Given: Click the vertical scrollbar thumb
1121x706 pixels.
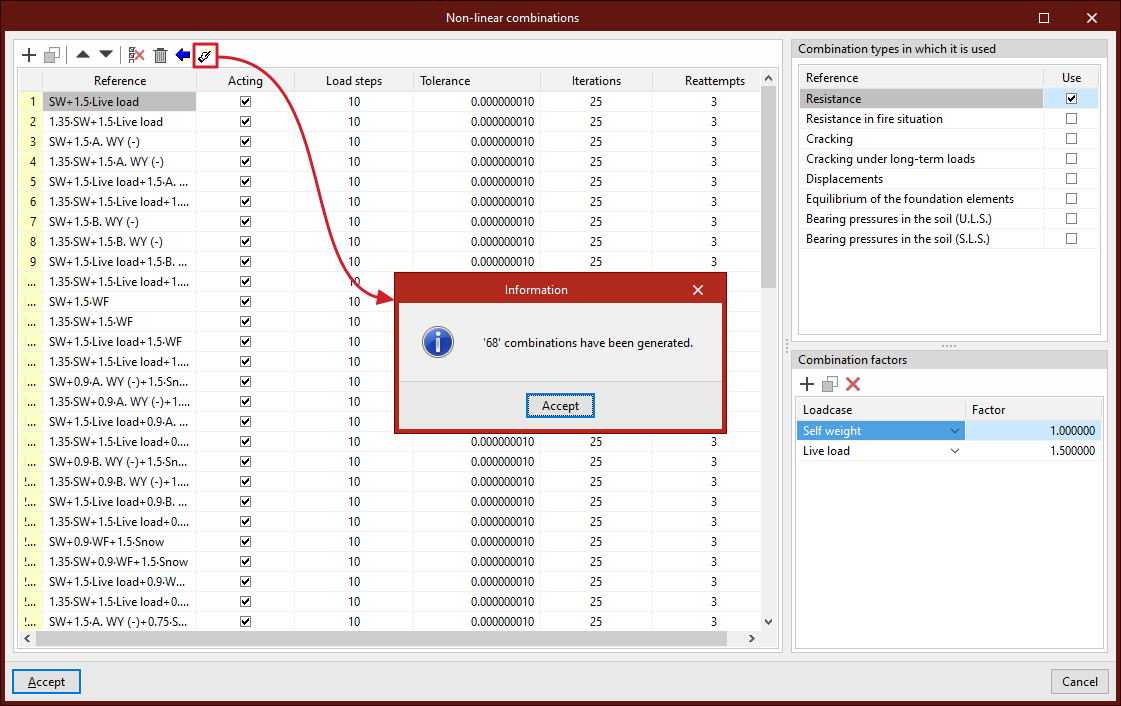Looking at the screenshot, I should [x=769, y=187].
